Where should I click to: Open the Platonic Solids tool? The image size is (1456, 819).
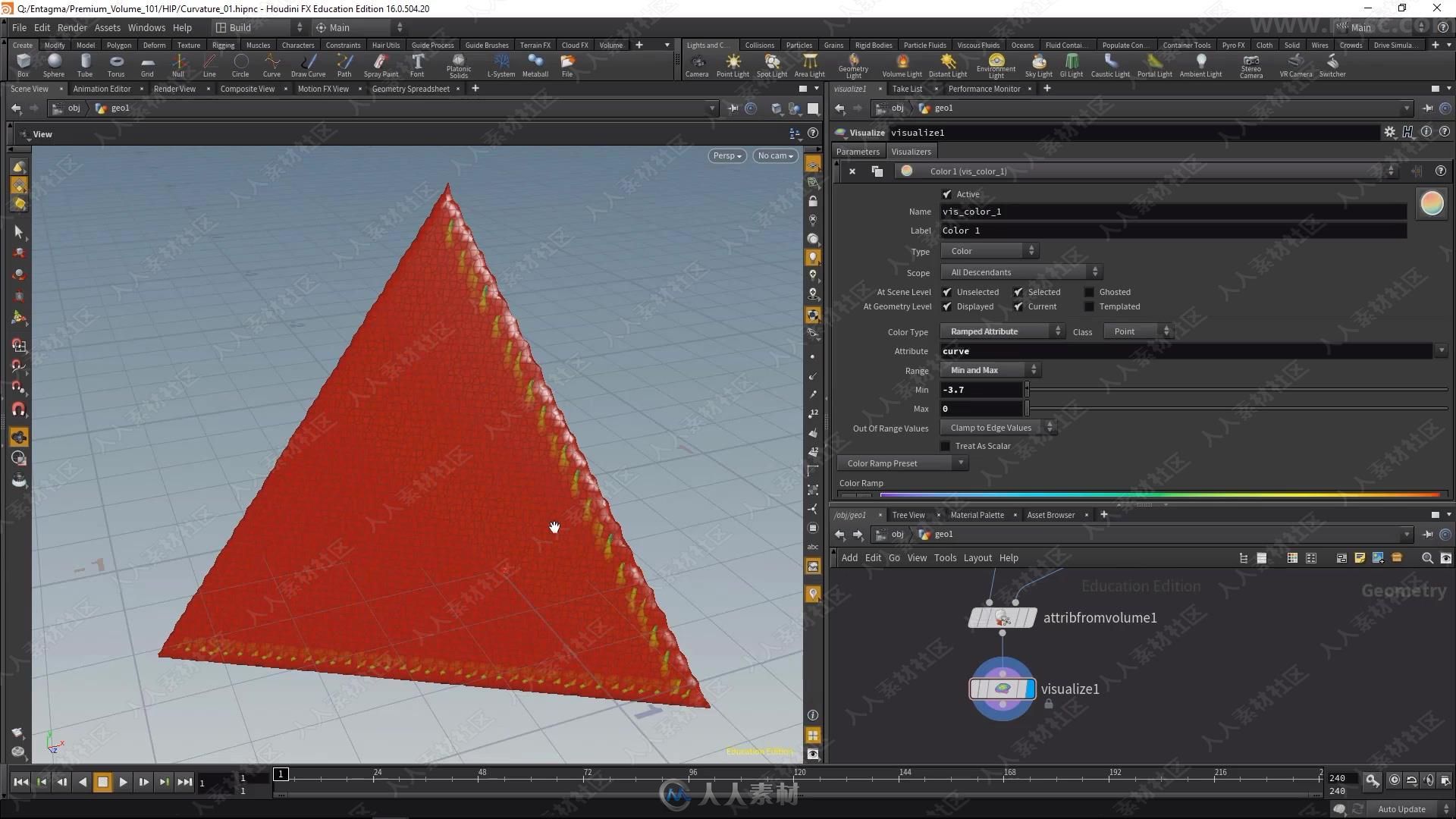(x=459, y=66)
